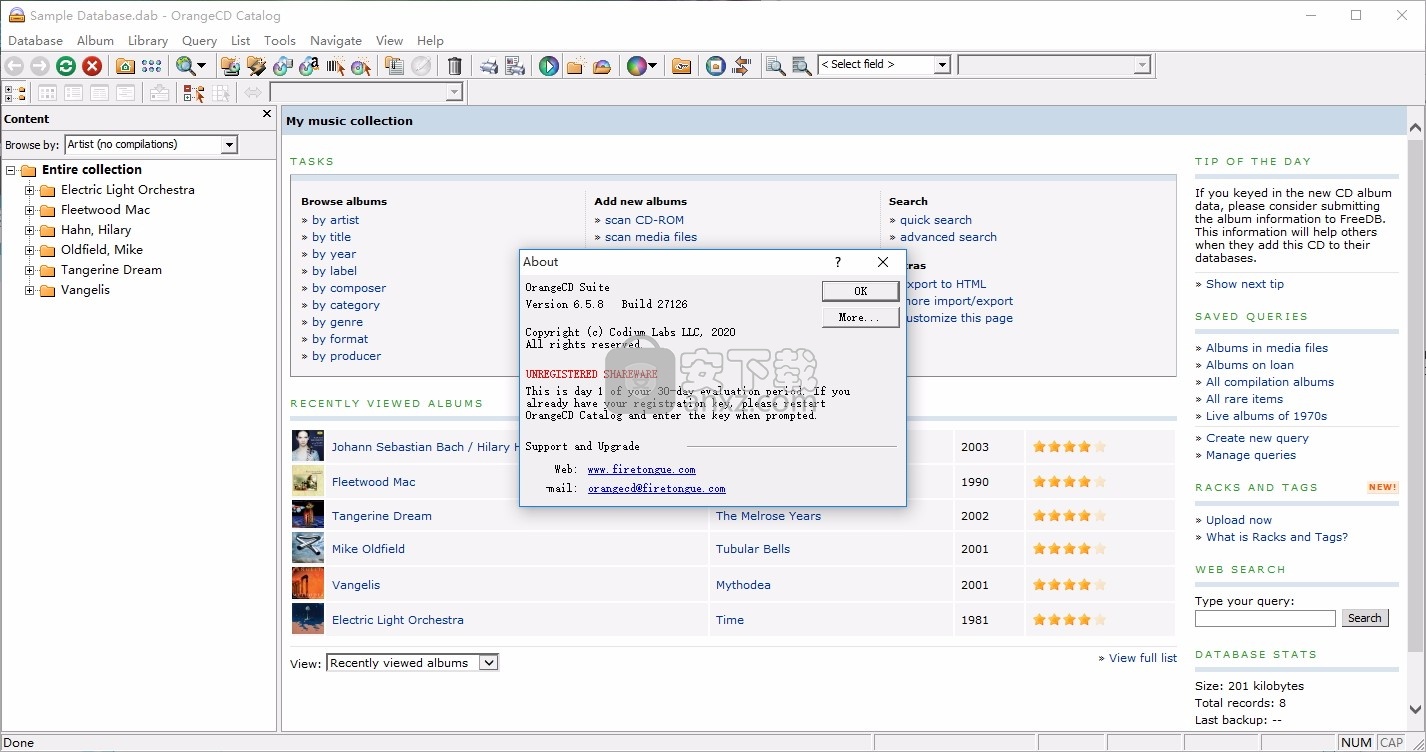Expand the Hahn, Hilary tree node
The width and height of the screenshot is (1426, 752).
click(30, 230)
